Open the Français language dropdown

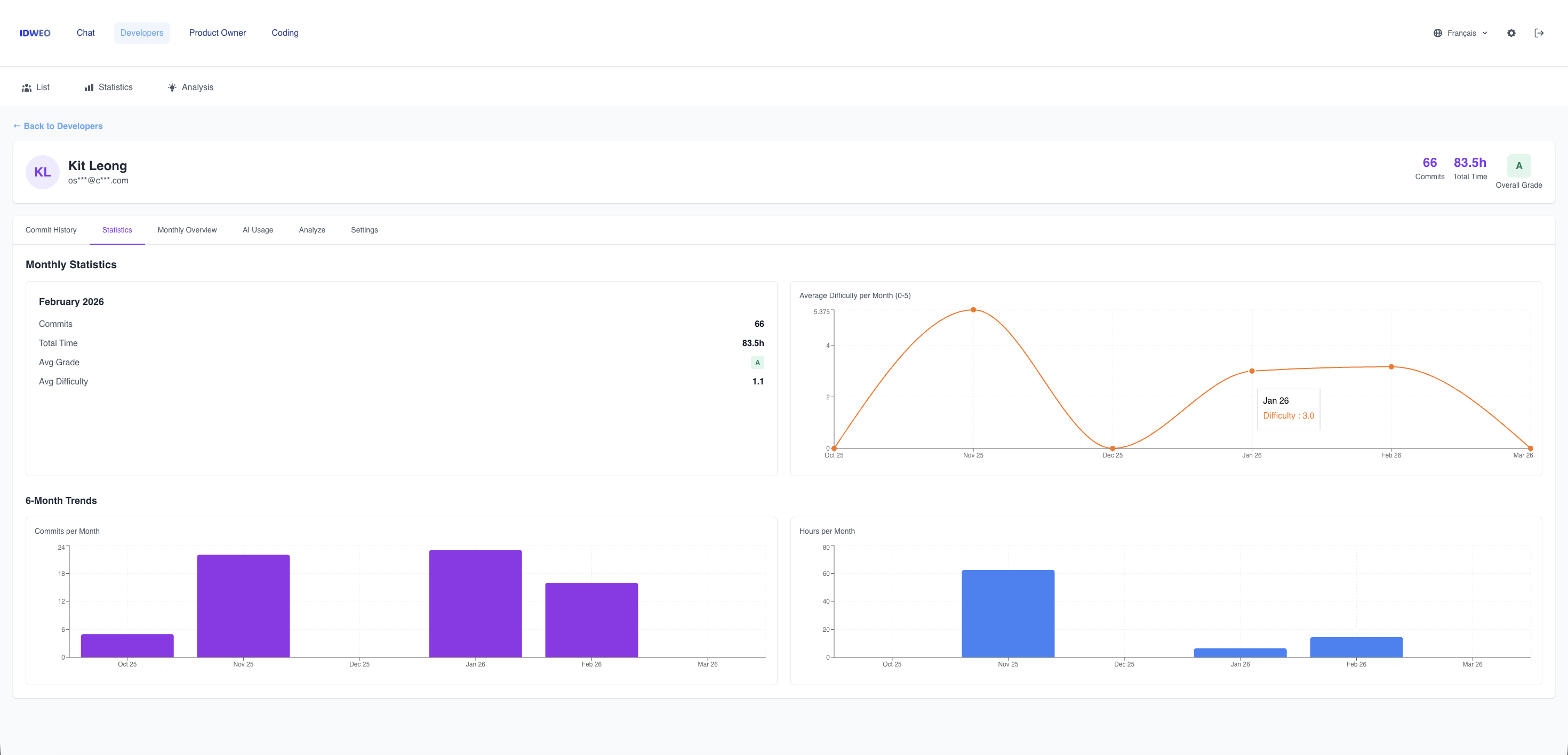(1461, 33)
